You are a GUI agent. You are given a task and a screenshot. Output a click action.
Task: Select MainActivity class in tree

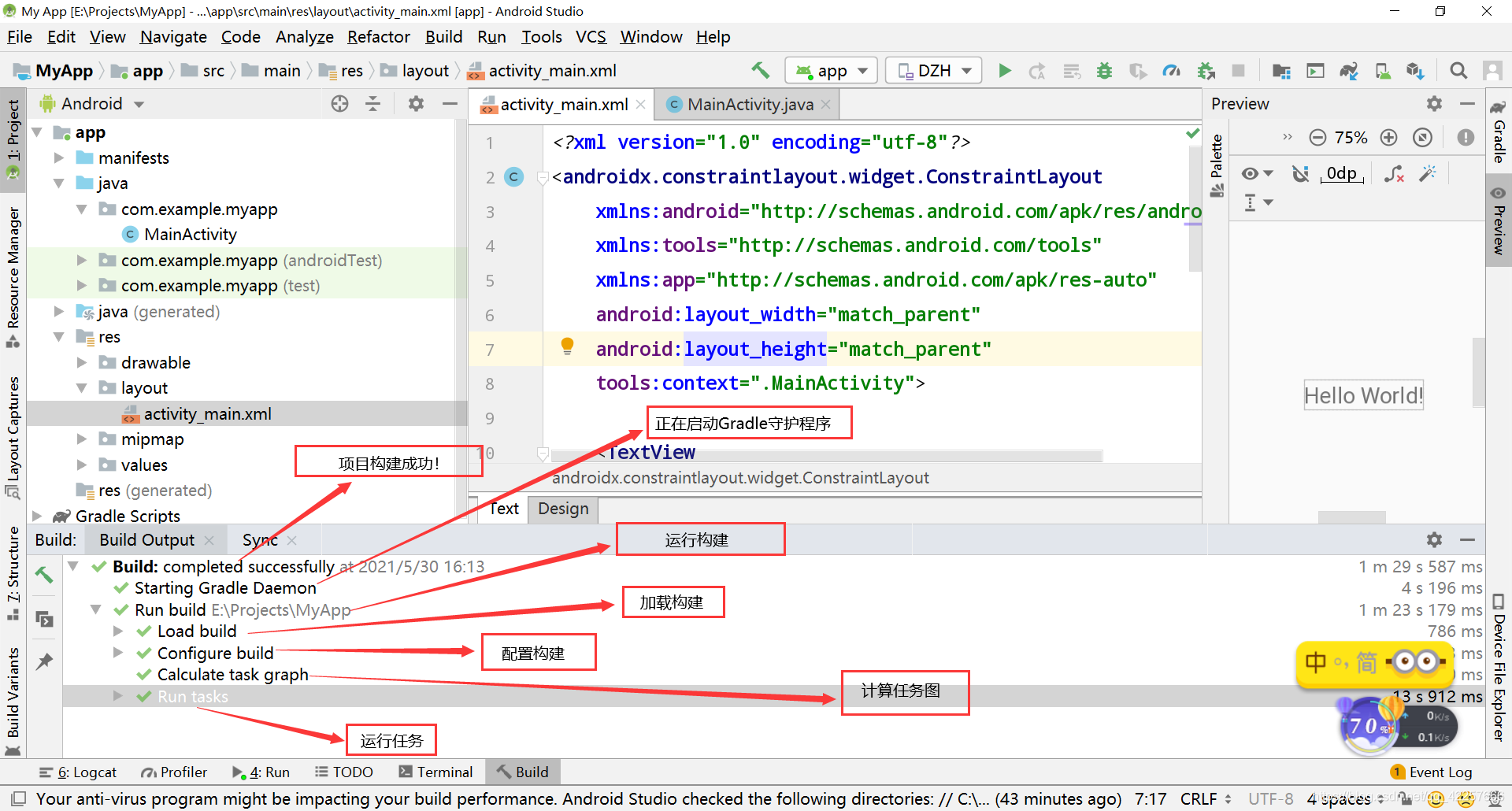pyautogui.click(x=190, y=235)
